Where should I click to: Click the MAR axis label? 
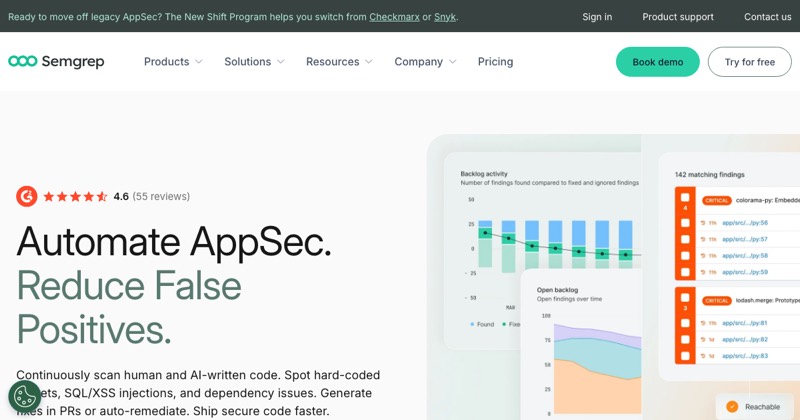(510, 308)
